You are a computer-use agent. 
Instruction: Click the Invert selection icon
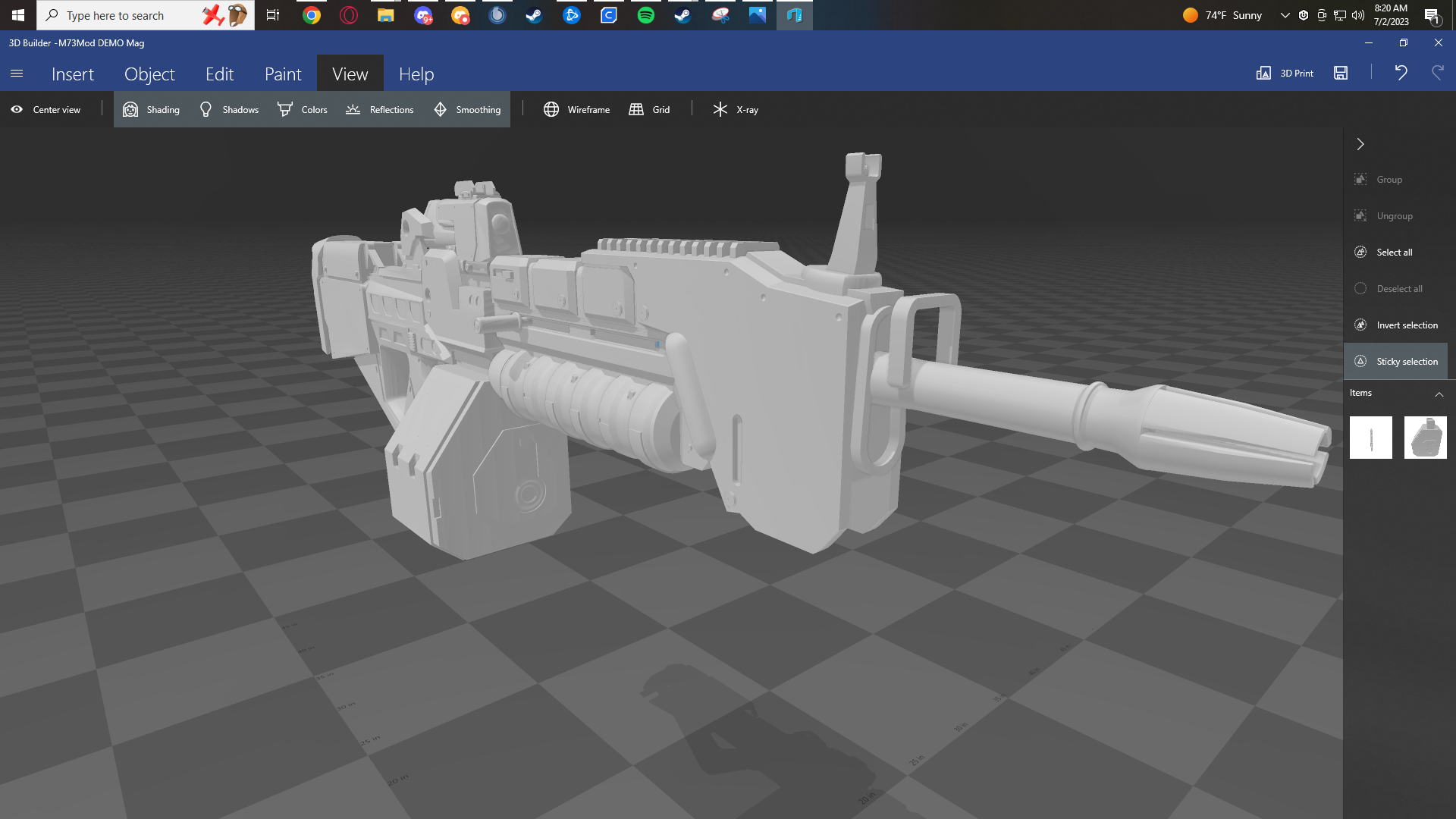[1360, 325]
